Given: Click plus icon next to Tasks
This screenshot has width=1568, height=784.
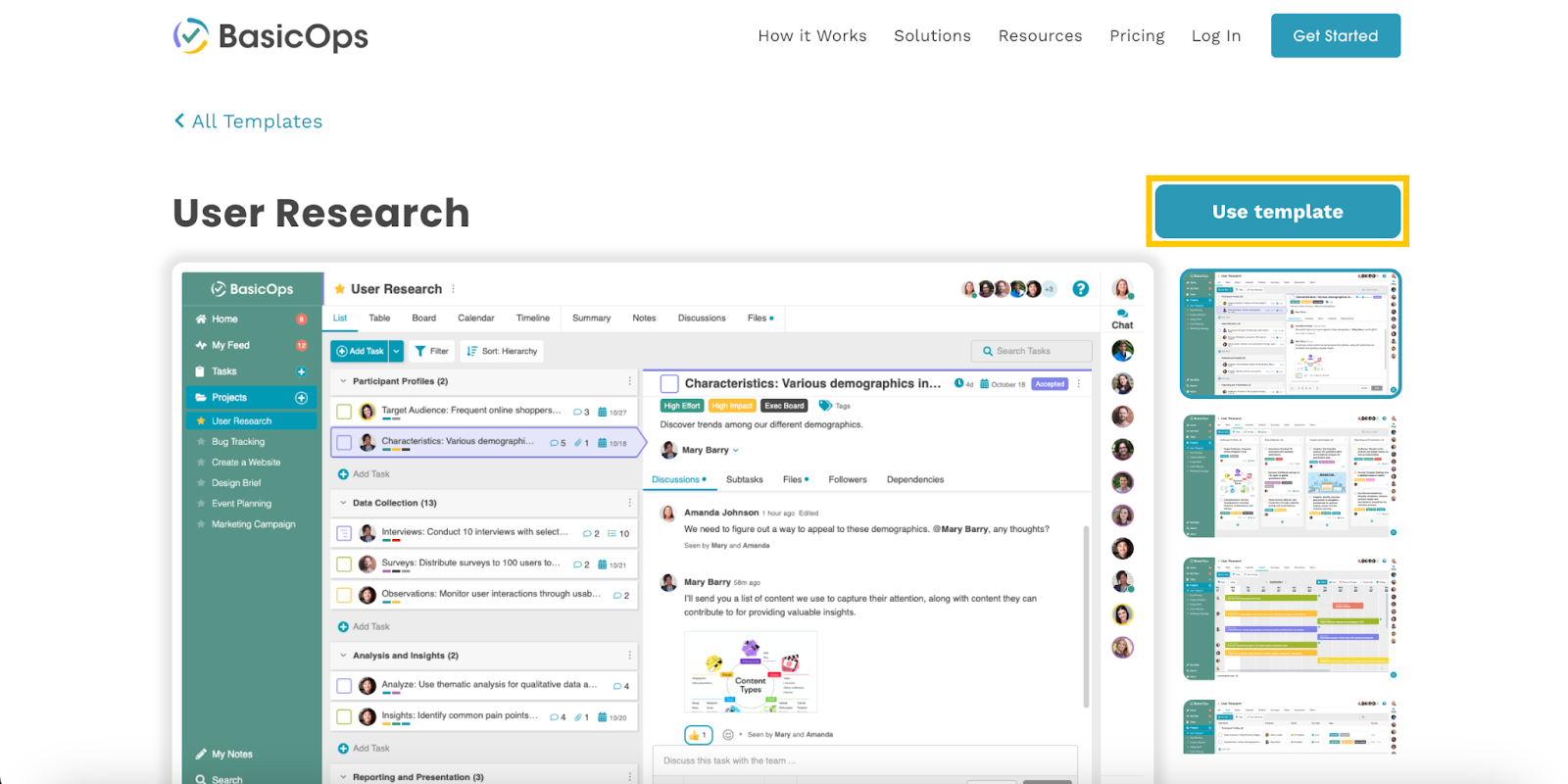Looking at the screenshot, I should 302,371.
